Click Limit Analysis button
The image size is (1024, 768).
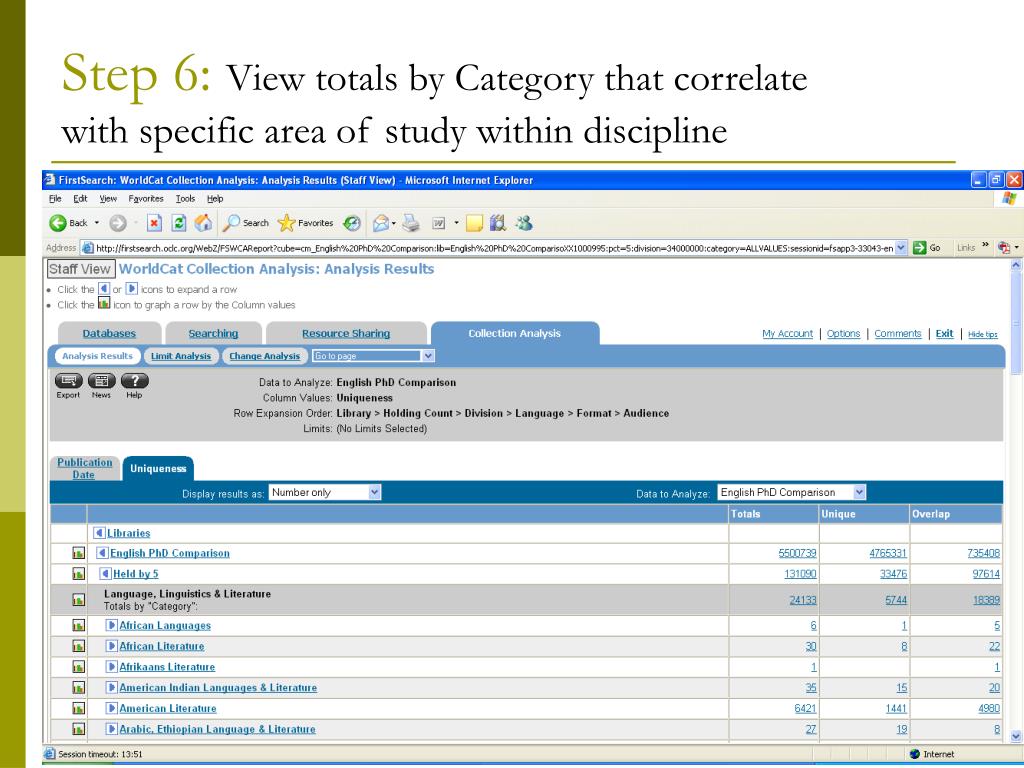tap(181, 356)
